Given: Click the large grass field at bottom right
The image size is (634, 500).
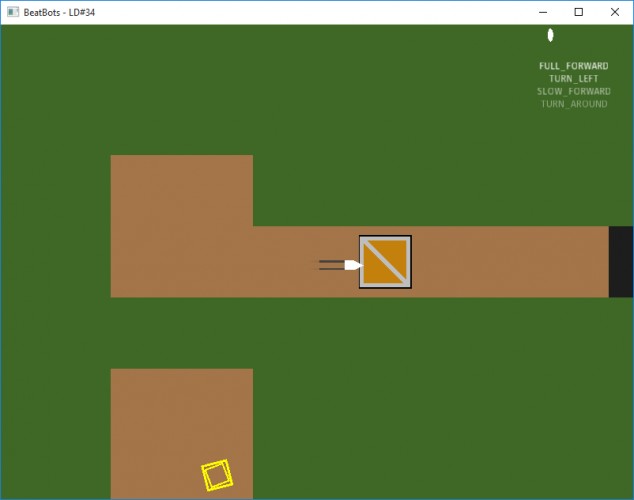Looking at the screenshot, I should point(443,398).
